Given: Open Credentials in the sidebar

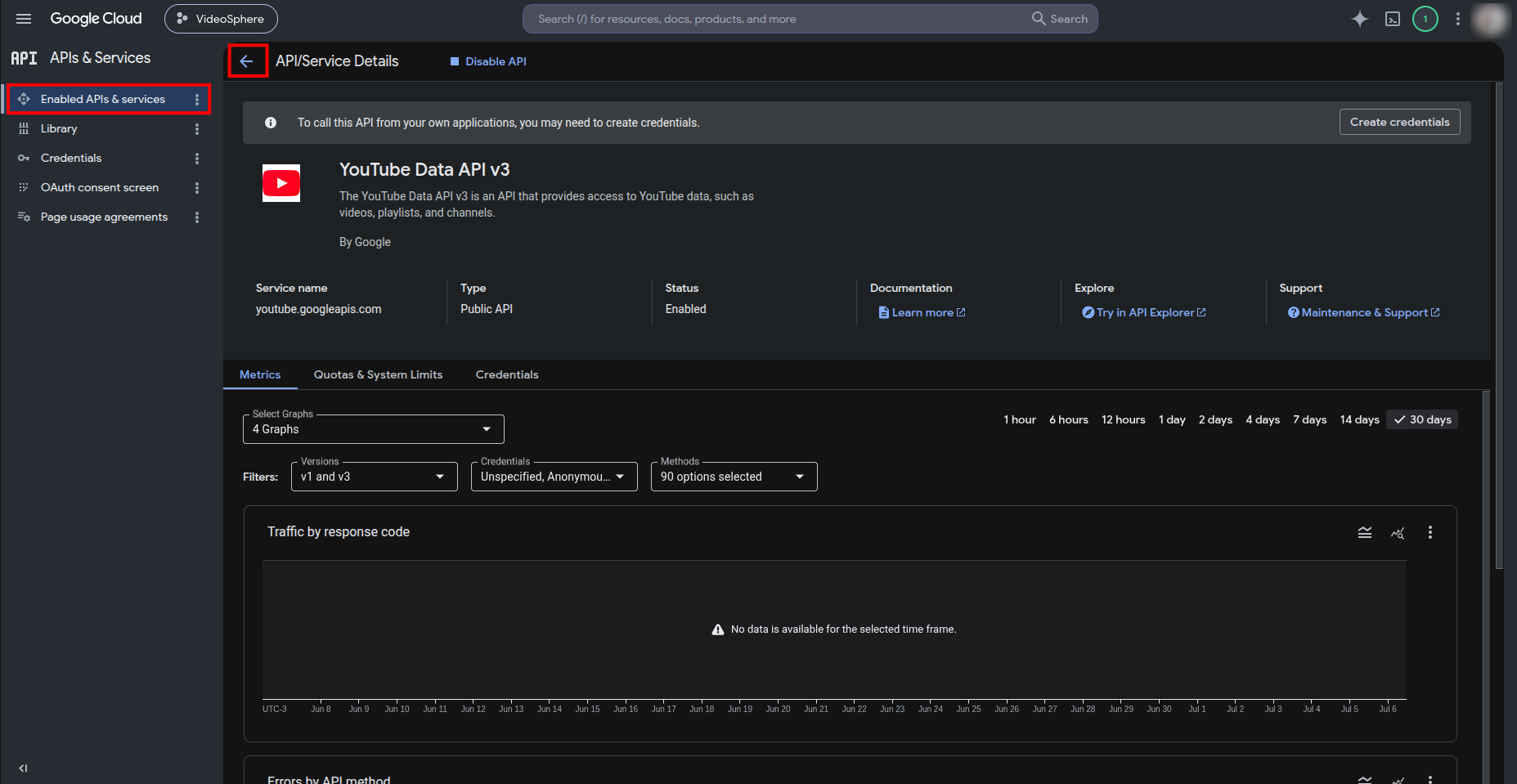Looking at the screenshot, I should (x=71, y=159).
